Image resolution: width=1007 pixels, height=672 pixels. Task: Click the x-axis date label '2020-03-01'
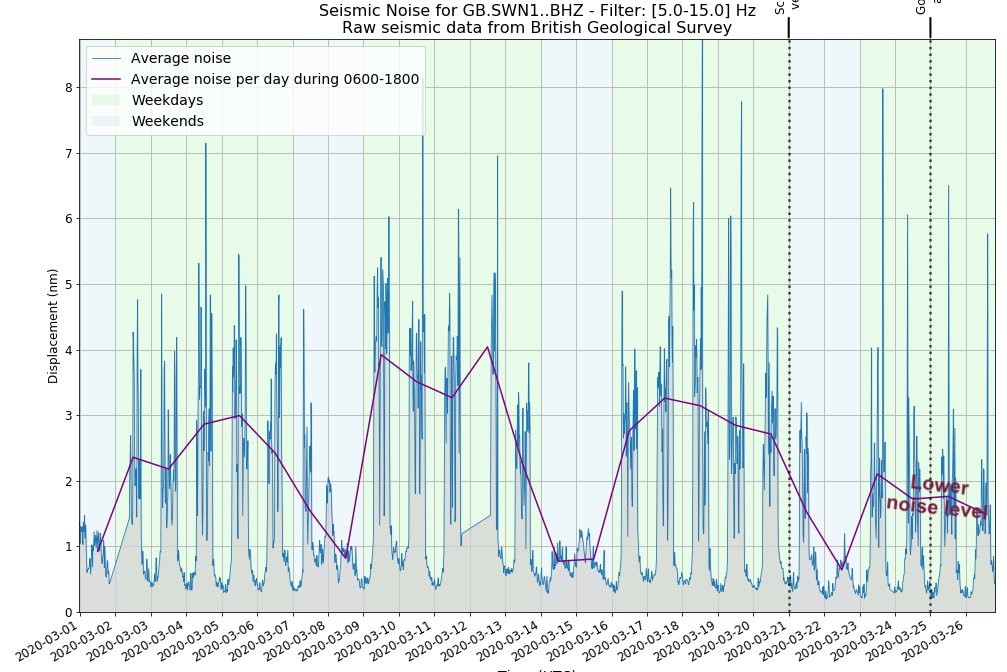49,641
